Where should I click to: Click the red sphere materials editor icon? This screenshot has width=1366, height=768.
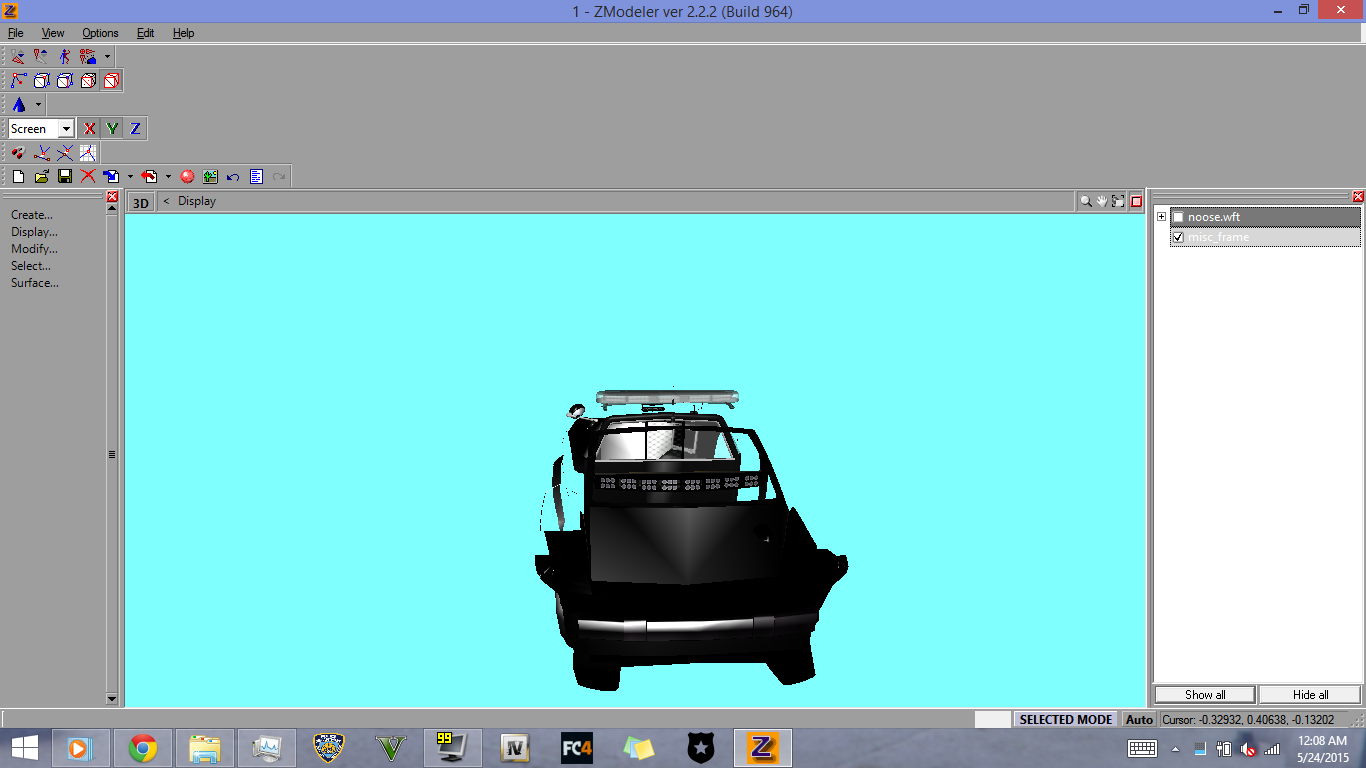[187, 177]
